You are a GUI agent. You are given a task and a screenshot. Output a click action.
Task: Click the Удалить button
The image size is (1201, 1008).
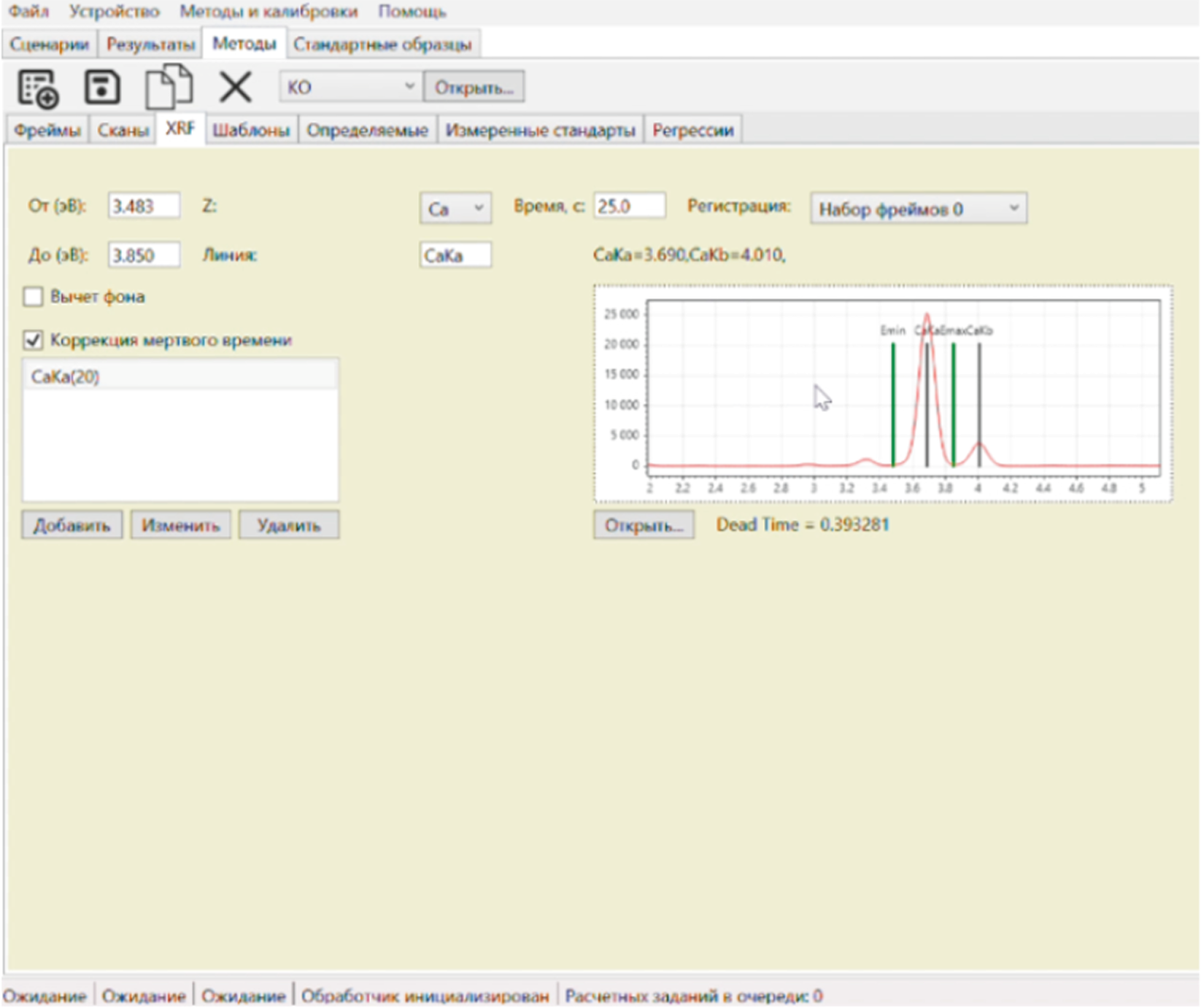tap(289, 526)
